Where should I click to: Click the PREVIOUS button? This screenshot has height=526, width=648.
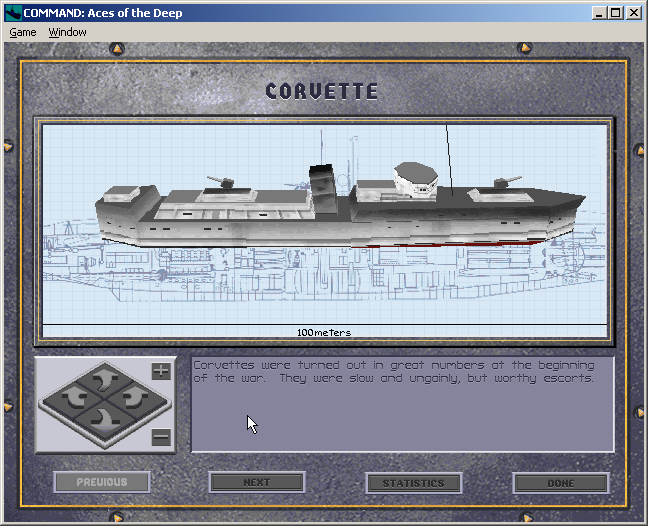(x=102, y=482)
